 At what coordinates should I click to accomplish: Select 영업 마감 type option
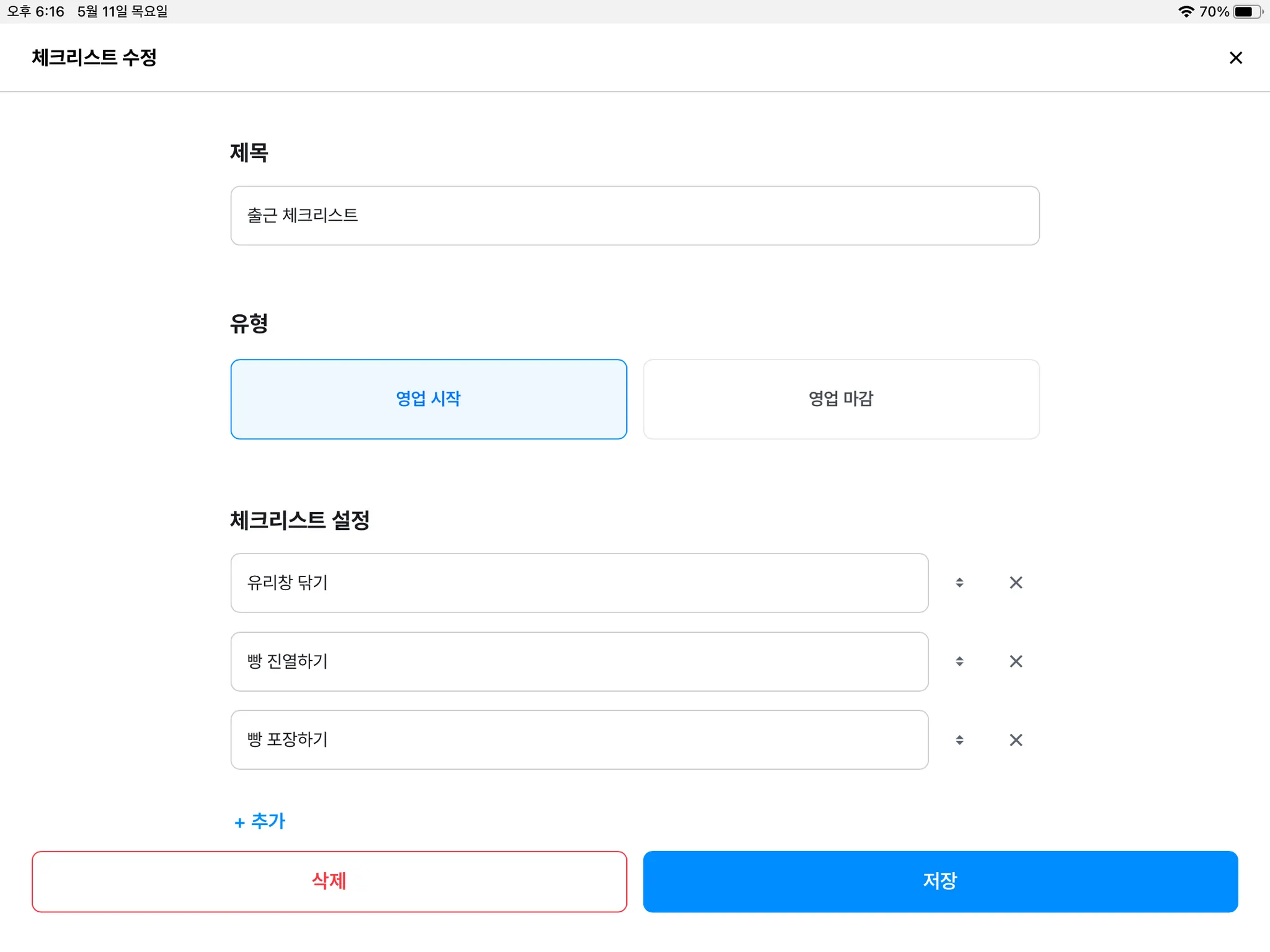click(841, 399)
